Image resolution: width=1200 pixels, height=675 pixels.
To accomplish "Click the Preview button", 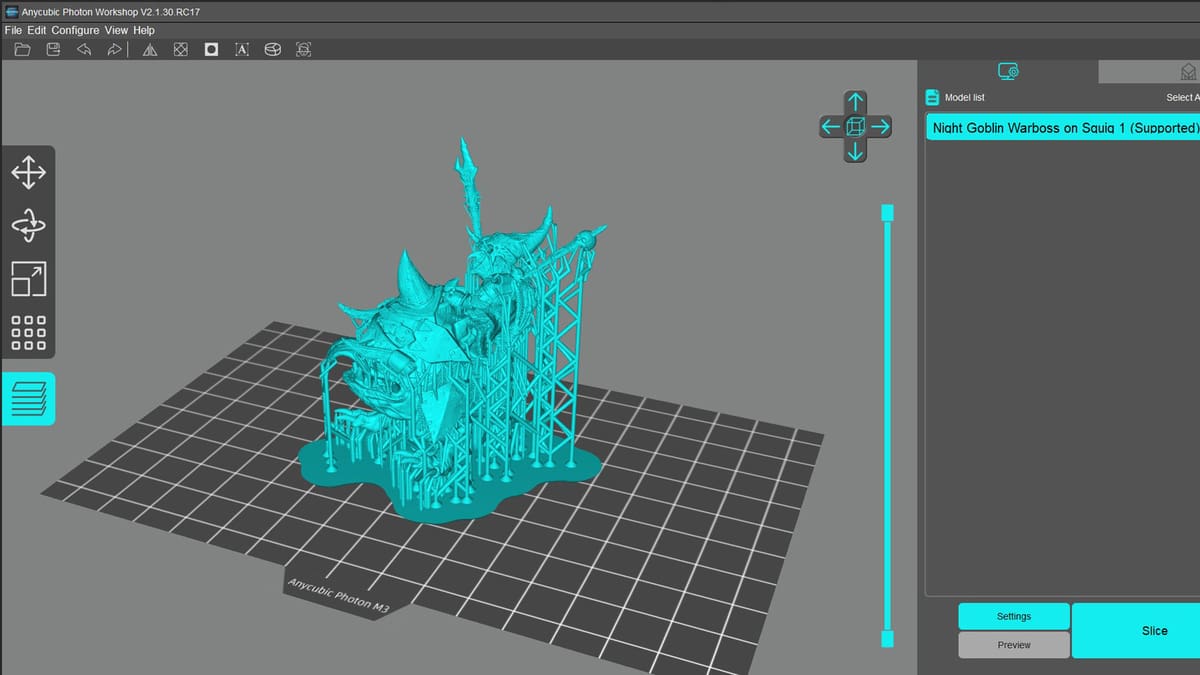I will pos(1014,645).
